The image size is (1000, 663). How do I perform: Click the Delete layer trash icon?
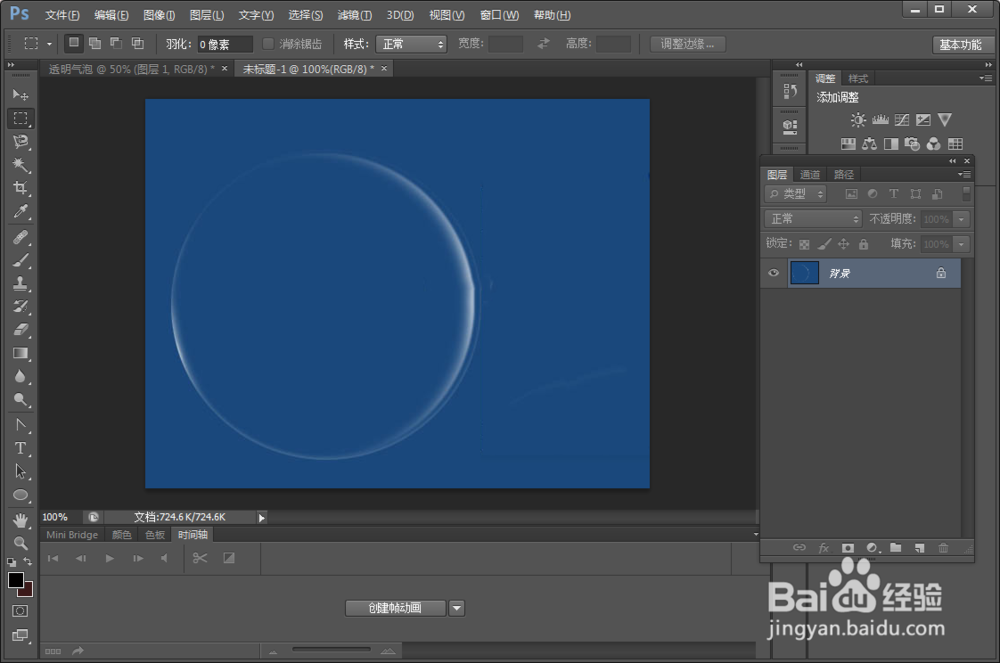[943, 548]
